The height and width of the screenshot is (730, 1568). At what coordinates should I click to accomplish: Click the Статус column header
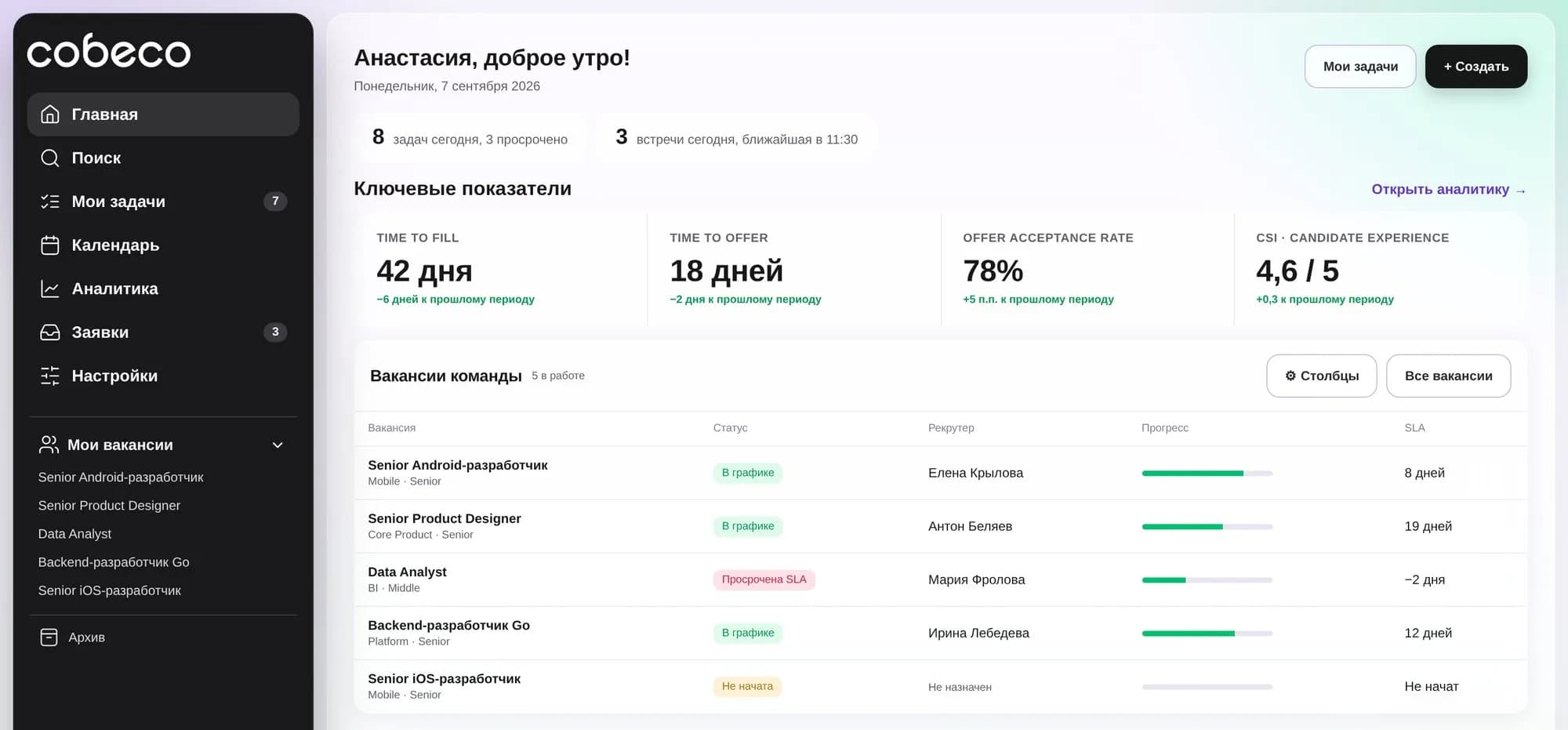tap(730, 428)
